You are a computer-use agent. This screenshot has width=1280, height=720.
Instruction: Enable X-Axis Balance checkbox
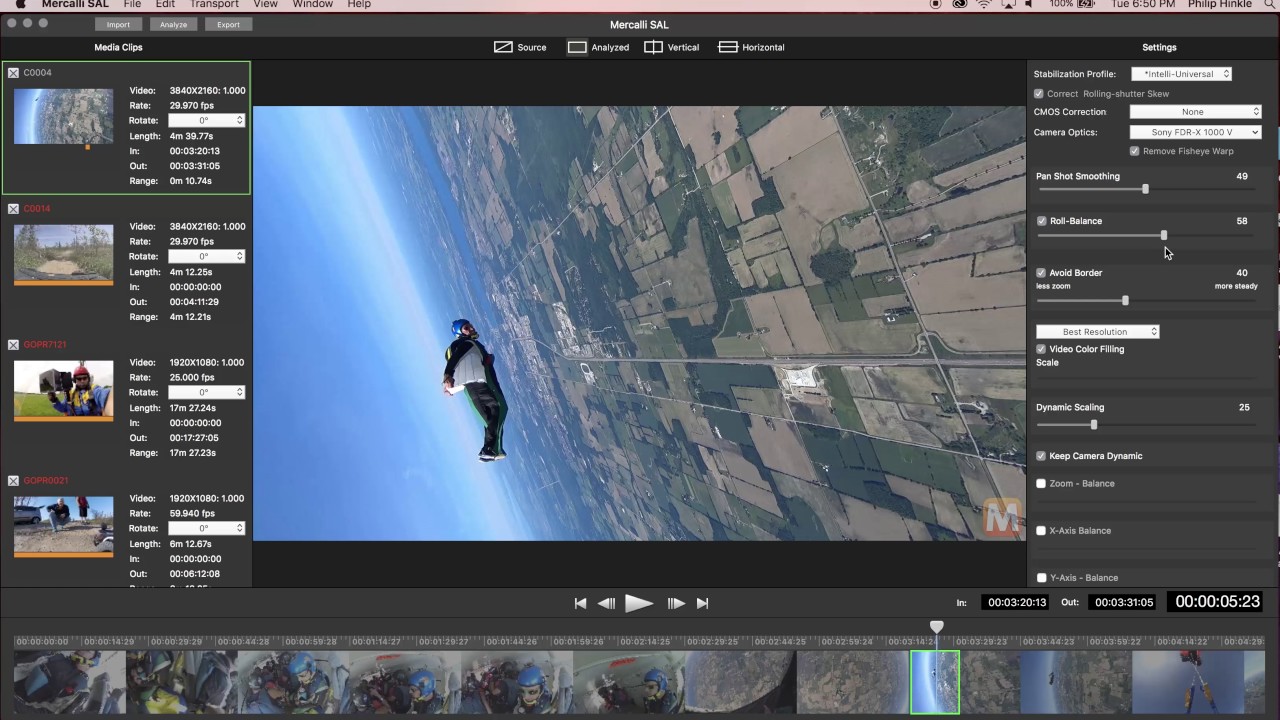(1041, 531)
